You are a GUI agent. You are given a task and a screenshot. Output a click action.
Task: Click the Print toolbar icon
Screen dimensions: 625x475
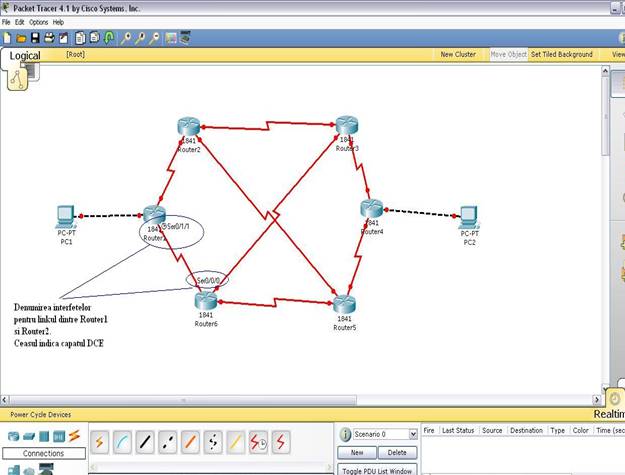coord(49,38)
